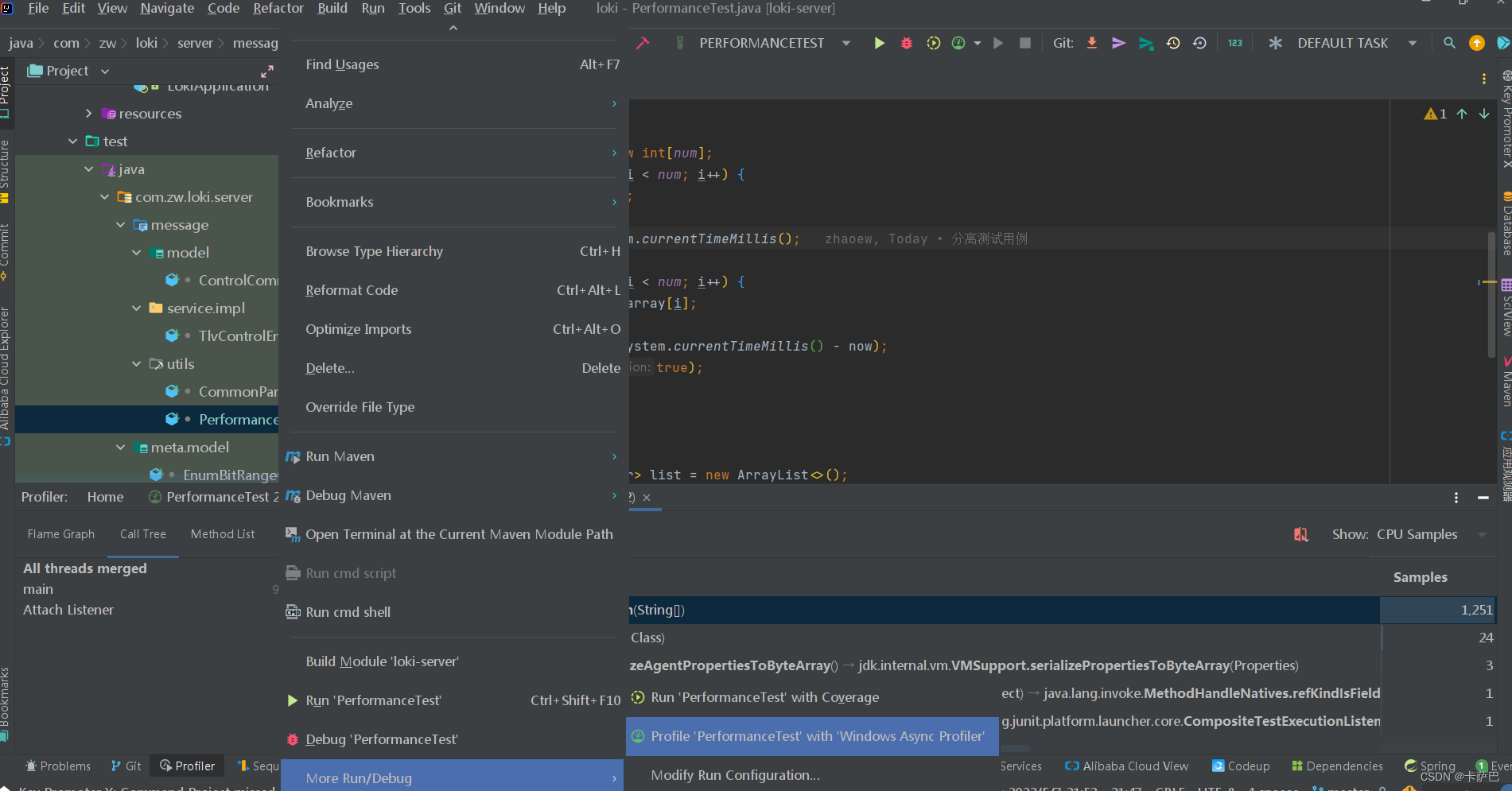1512x791 pixels.
Task: Collapse the utils package node
Action: click(x=136, y=364)
